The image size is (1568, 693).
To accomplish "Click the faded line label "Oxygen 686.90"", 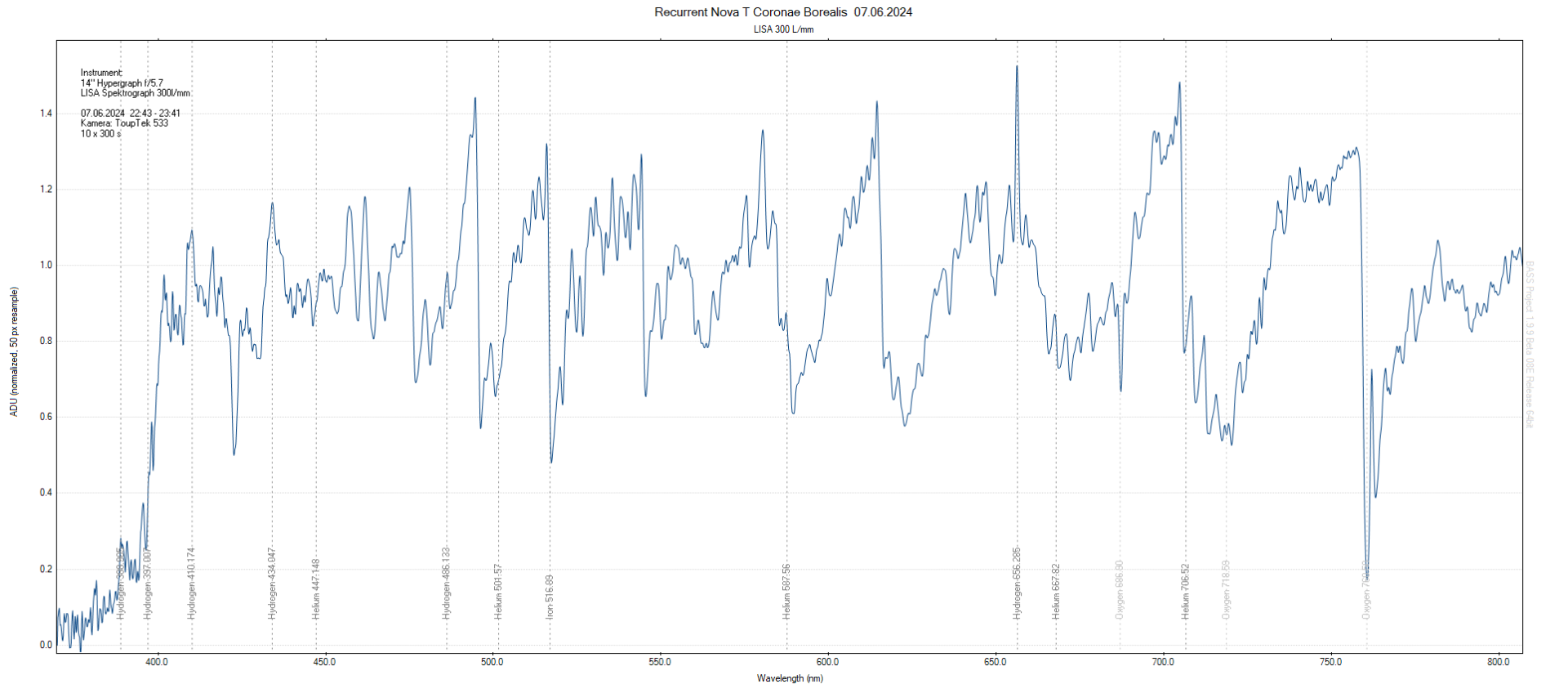I will coord(1120,590).
